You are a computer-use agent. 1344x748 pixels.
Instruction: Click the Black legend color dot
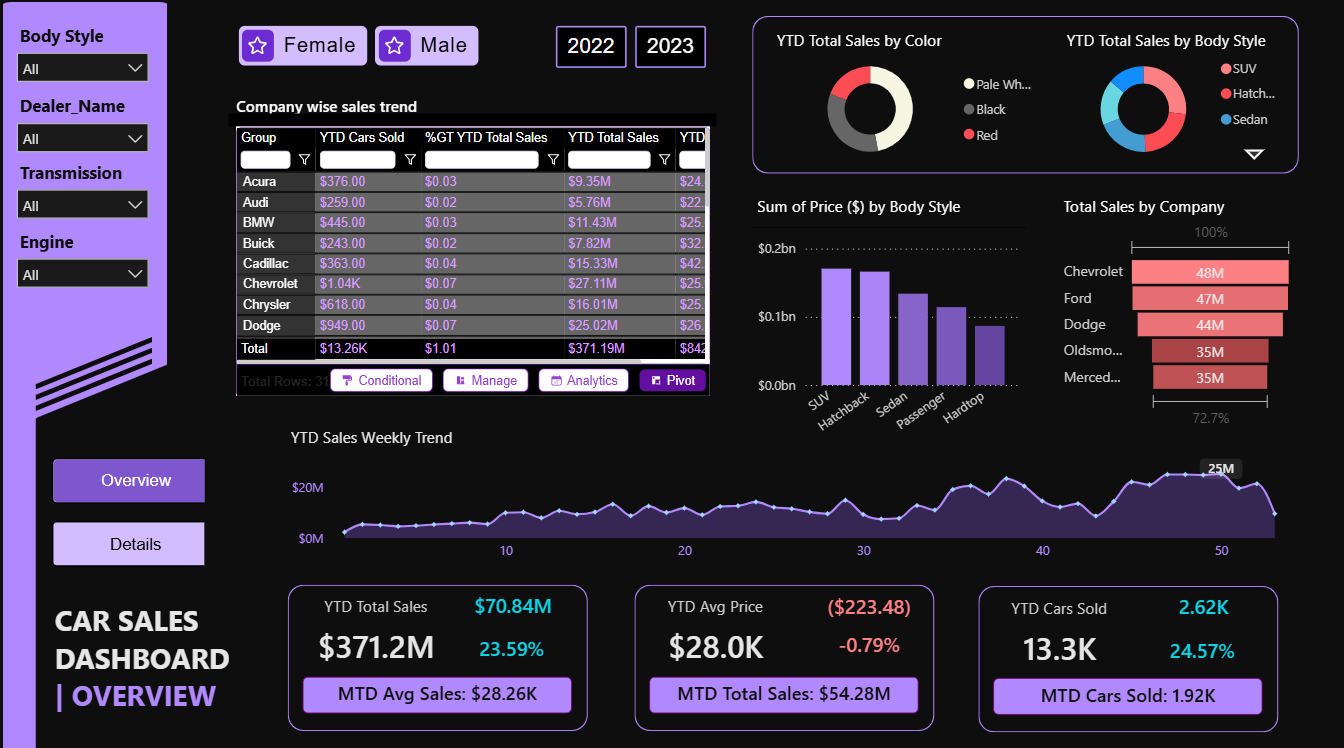click(969, 109)
